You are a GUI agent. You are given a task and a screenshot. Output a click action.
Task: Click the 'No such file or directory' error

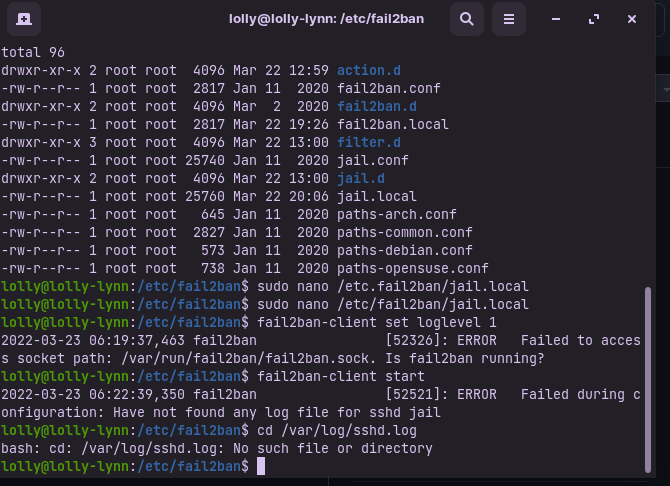(333, 448)
